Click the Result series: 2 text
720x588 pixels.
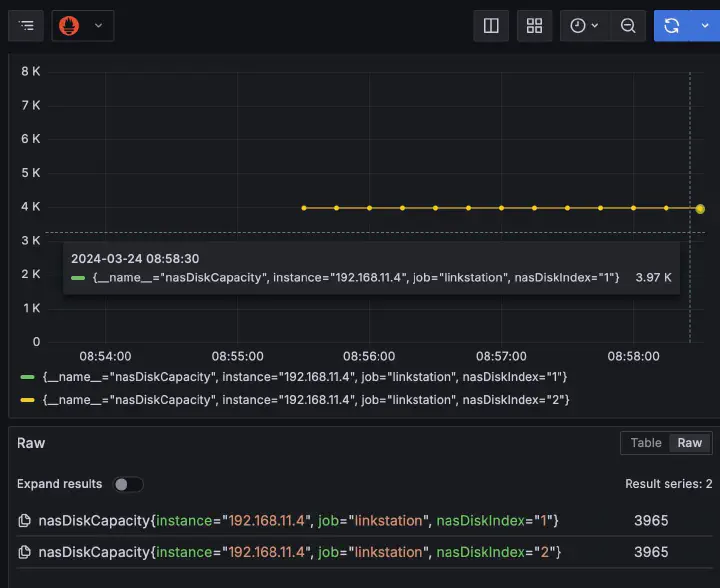coord(669,484)
